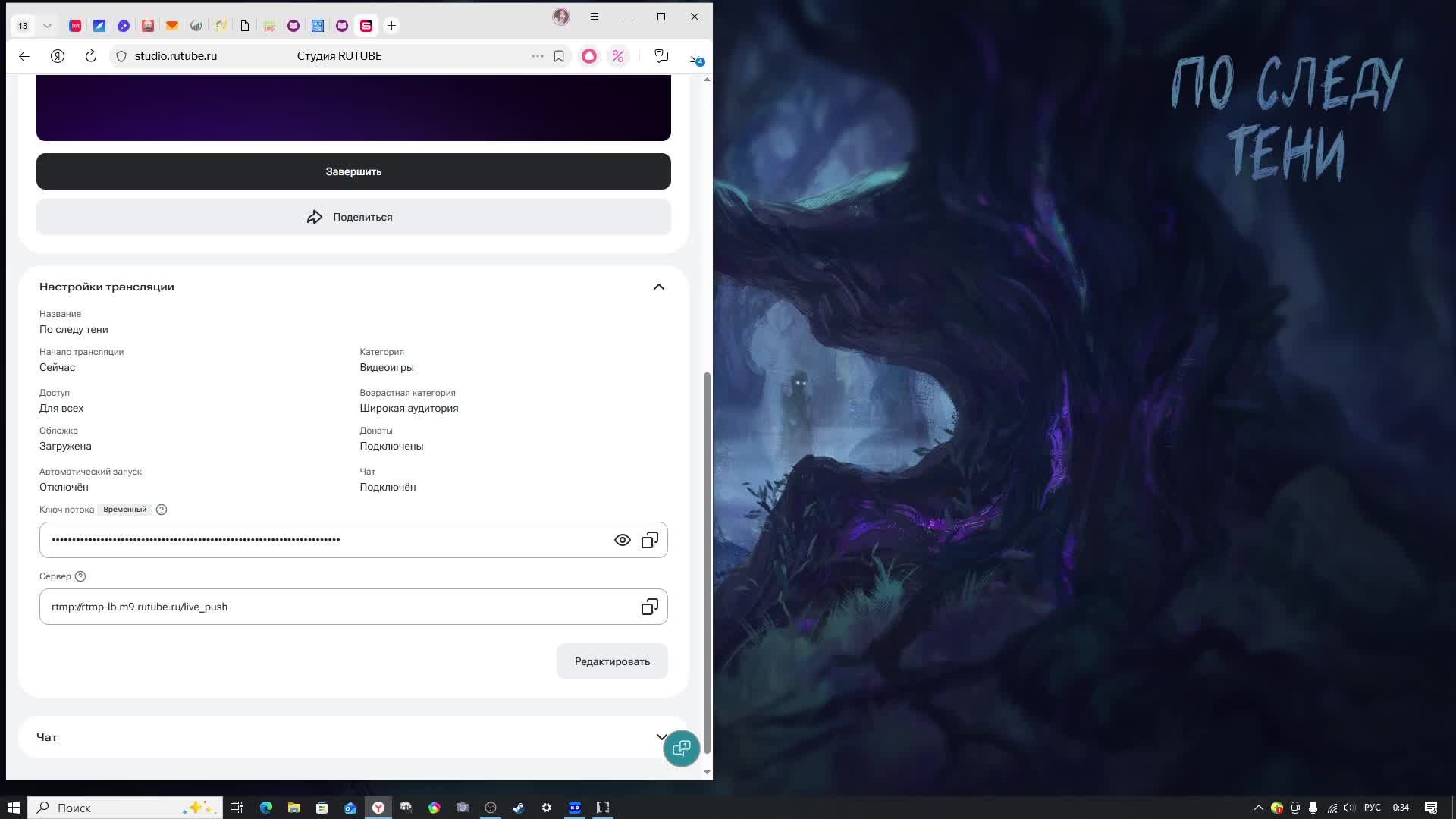The image size is (1456, 819).
Task: Copy the stream key to clipboard
Action: (x=650, y=540)
